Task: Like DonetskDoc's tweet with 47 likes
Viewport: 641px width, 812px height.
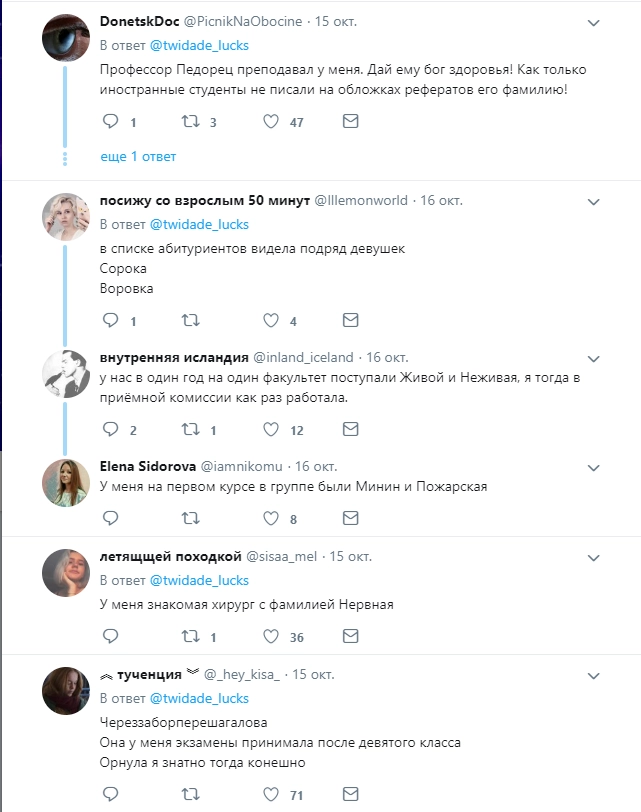Action: point(270,122)
